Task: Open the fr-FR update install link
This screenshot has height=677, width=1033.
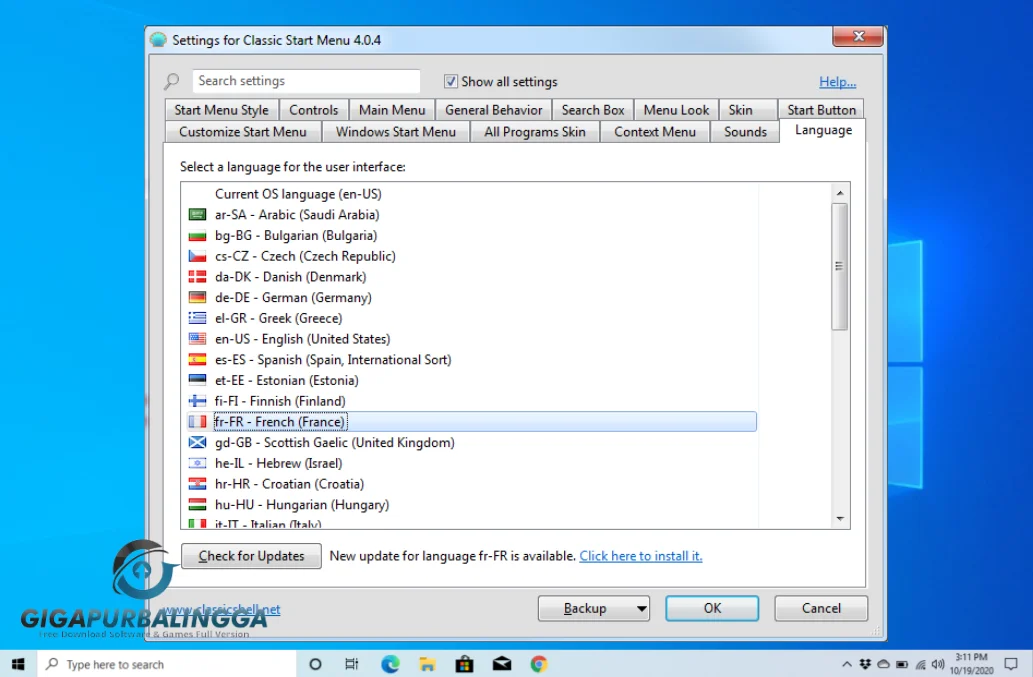Action: coord(640,556)
